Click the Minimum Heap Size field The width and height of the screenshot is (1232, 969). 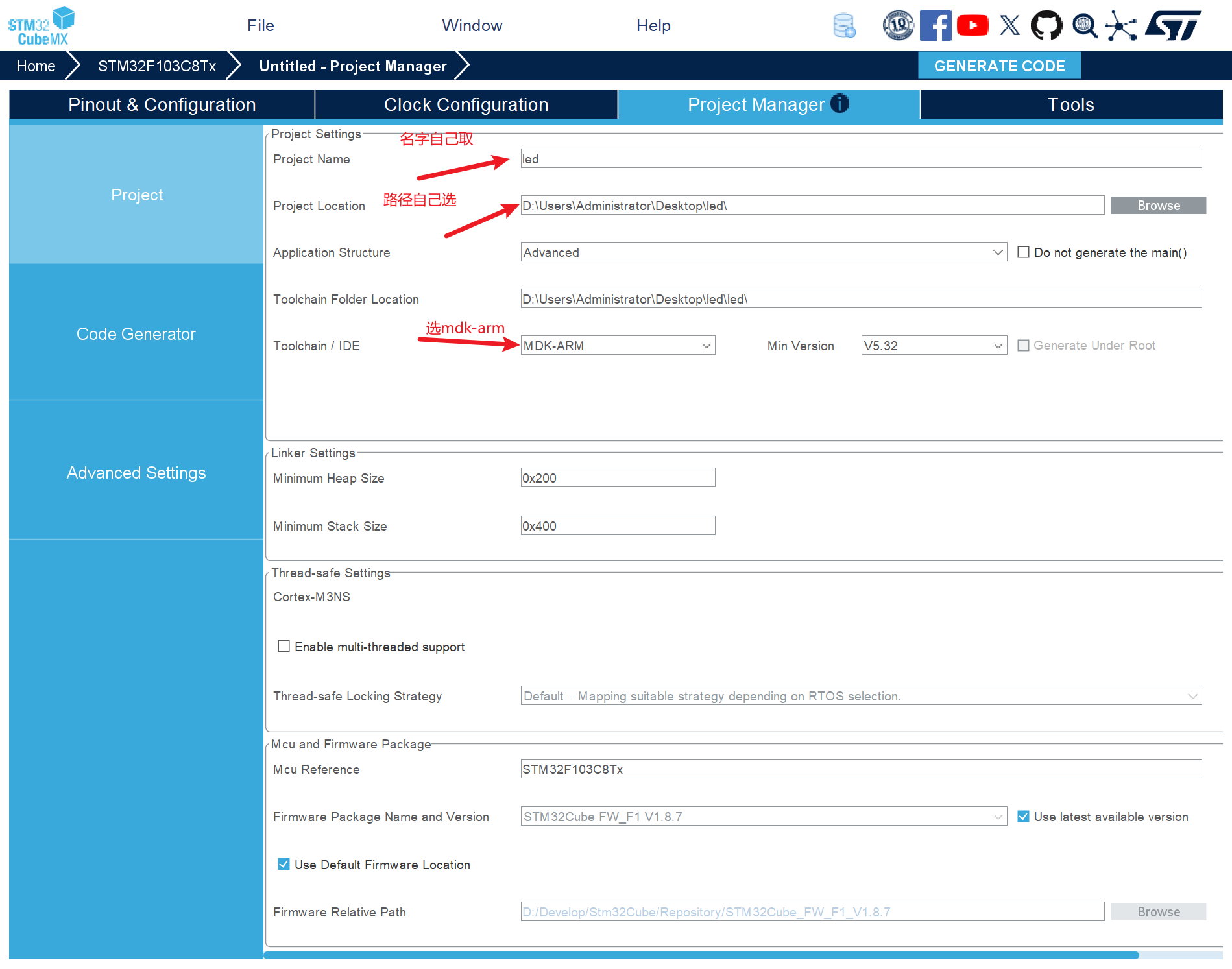pos(618,478)
